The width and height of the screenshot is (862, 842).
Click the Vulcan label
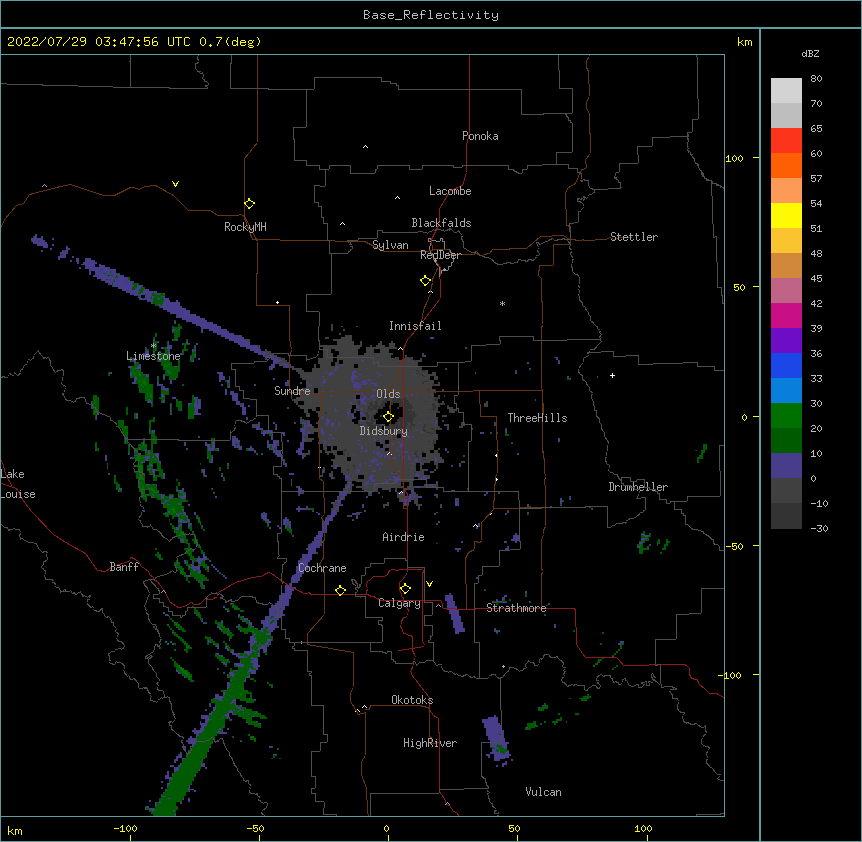point(543,792)
